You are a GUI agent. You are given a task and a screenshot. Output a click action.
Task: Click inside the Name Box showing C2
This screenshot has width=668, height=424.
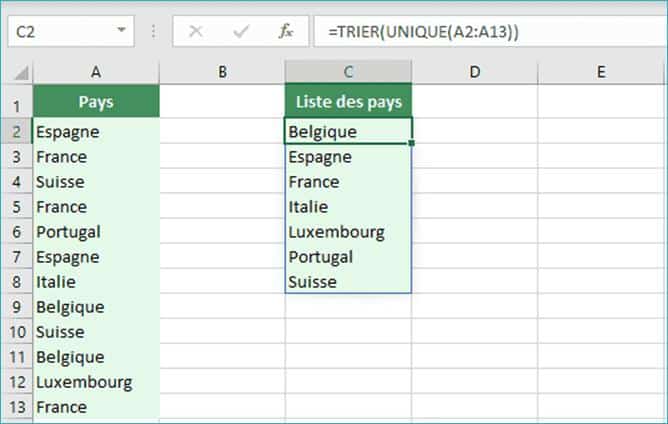[x=62, y=31]
